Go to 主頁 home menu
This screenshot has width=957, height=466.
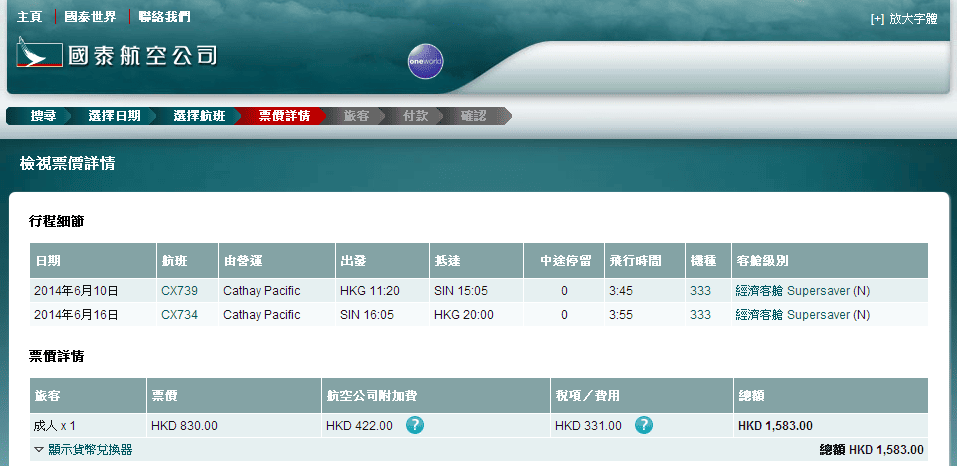[x=30, y=17]
